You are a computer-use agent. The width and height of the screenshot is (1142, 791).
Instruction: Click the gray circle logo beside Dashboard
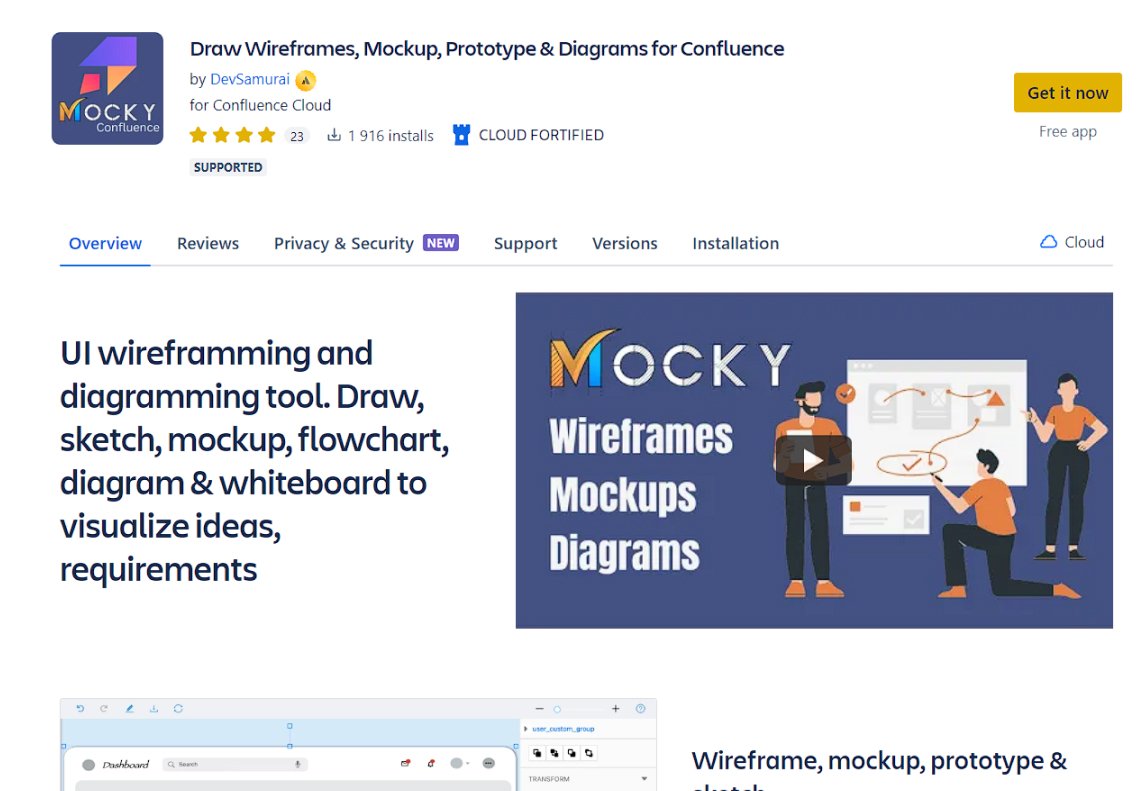[89, 765]
